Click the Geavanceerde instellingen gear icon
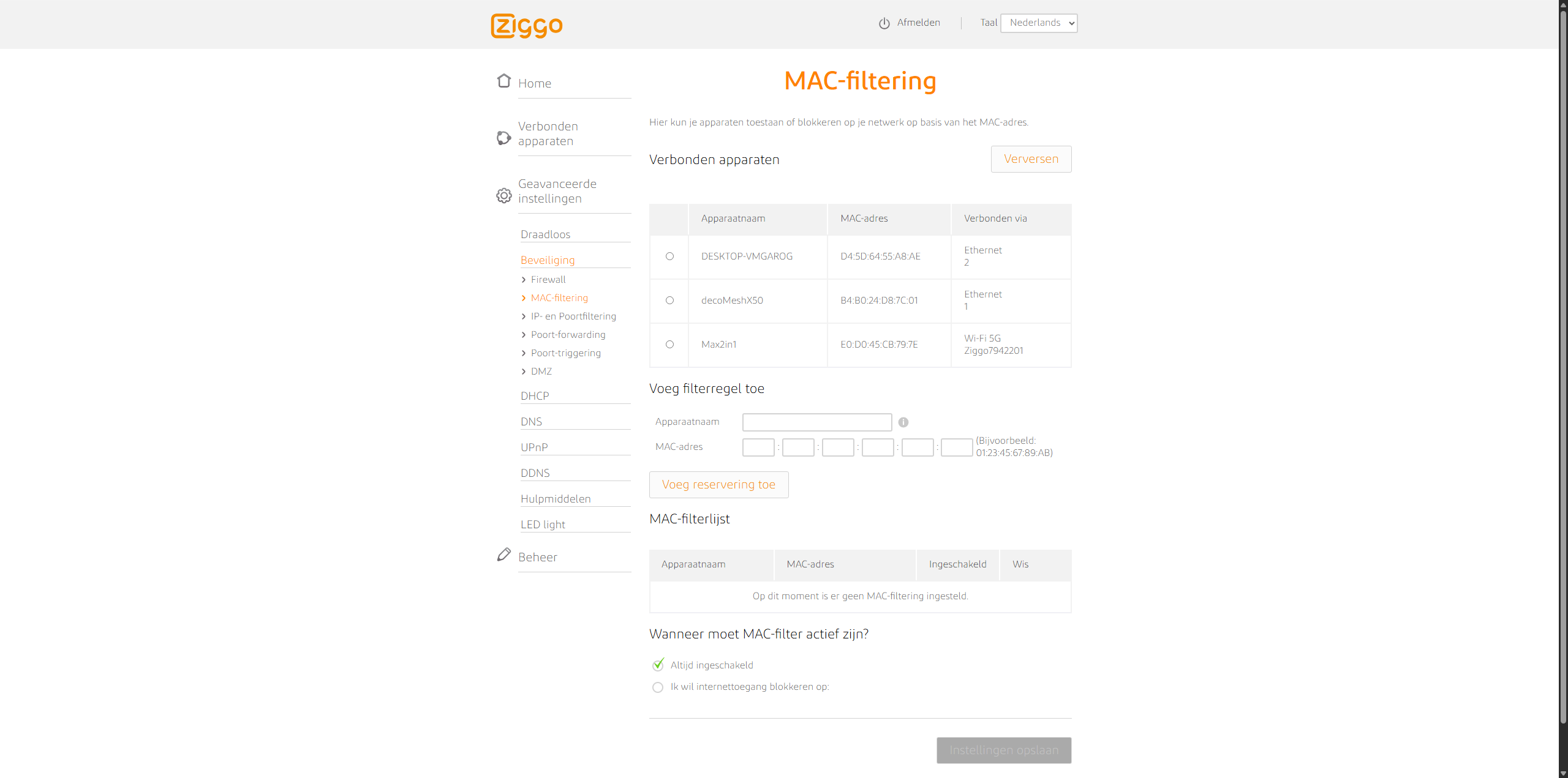 [x=503, y=195]
